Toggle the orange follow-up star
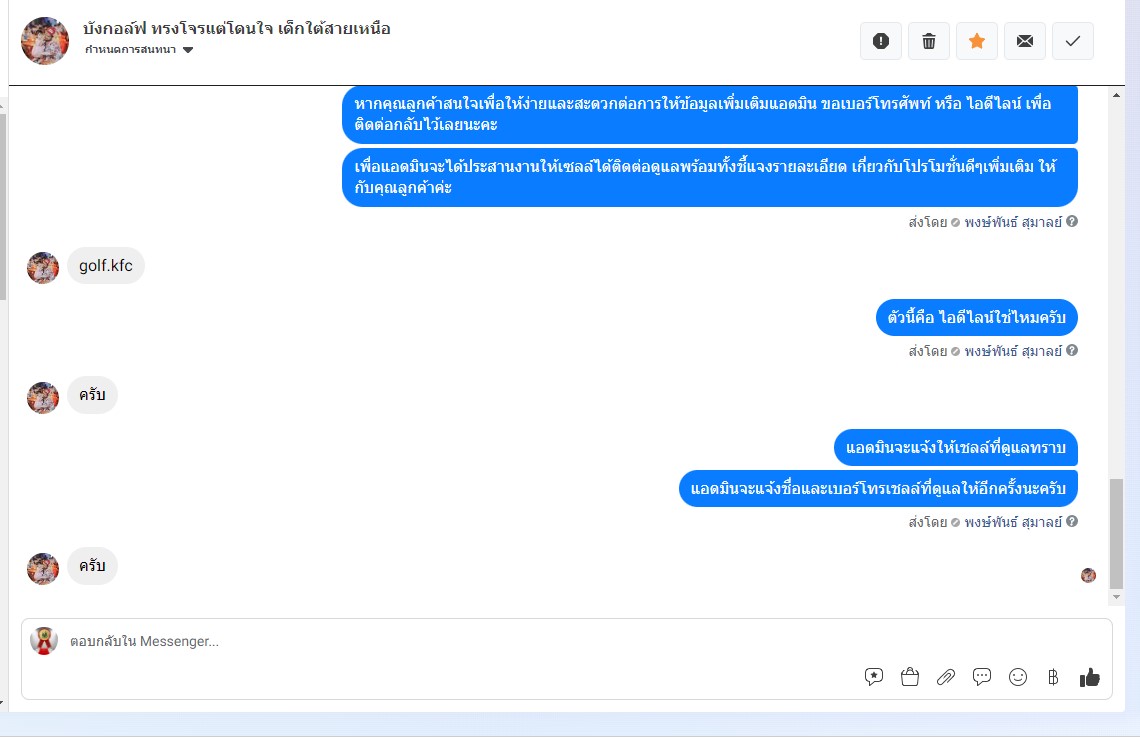This screenshot has height=738, width=1140. pyautogui.click(x=976, y=41)
